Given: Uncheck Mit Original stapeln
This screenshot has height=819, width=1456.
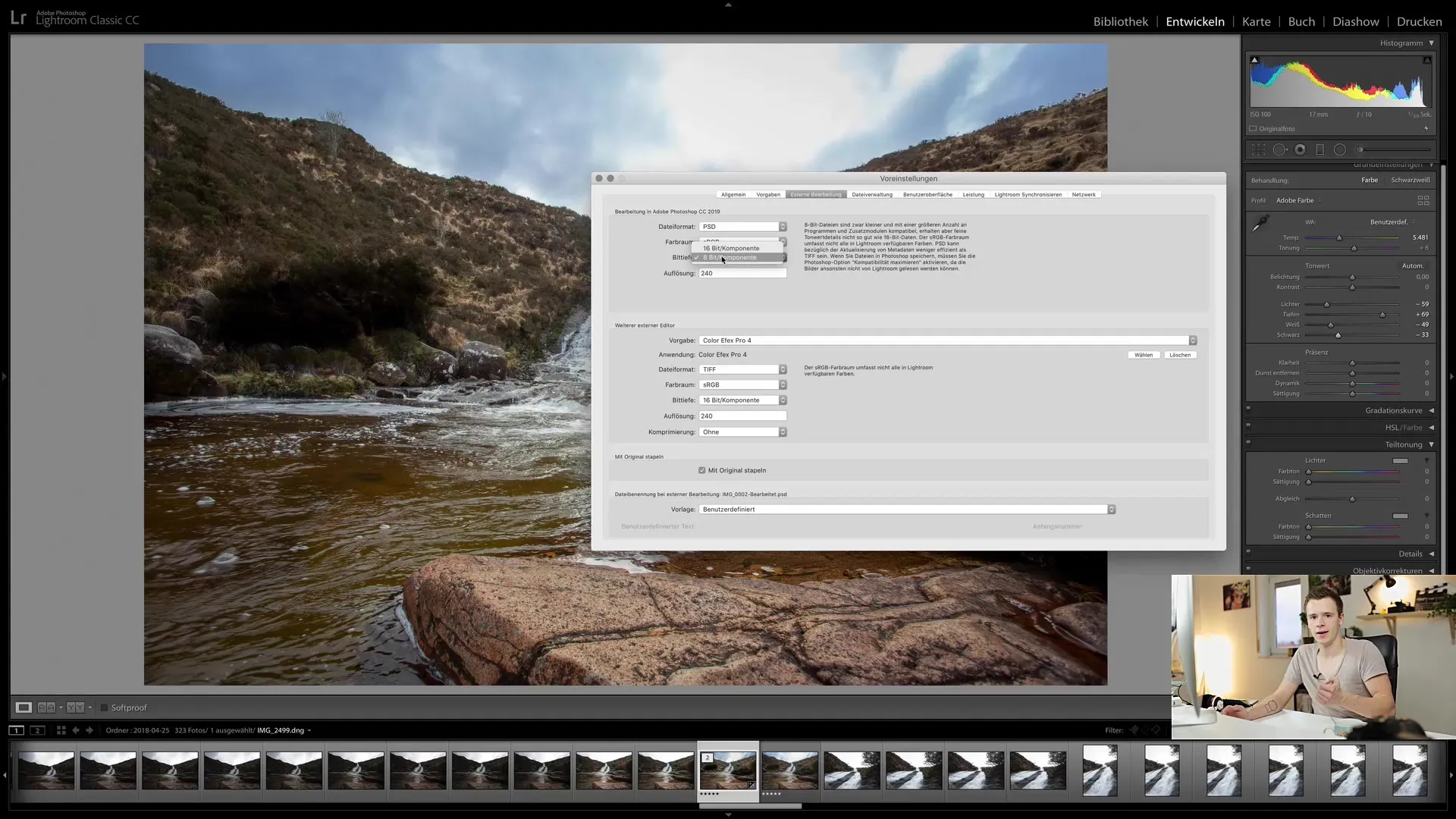Looking at the screenshot, I should point(701,471).
